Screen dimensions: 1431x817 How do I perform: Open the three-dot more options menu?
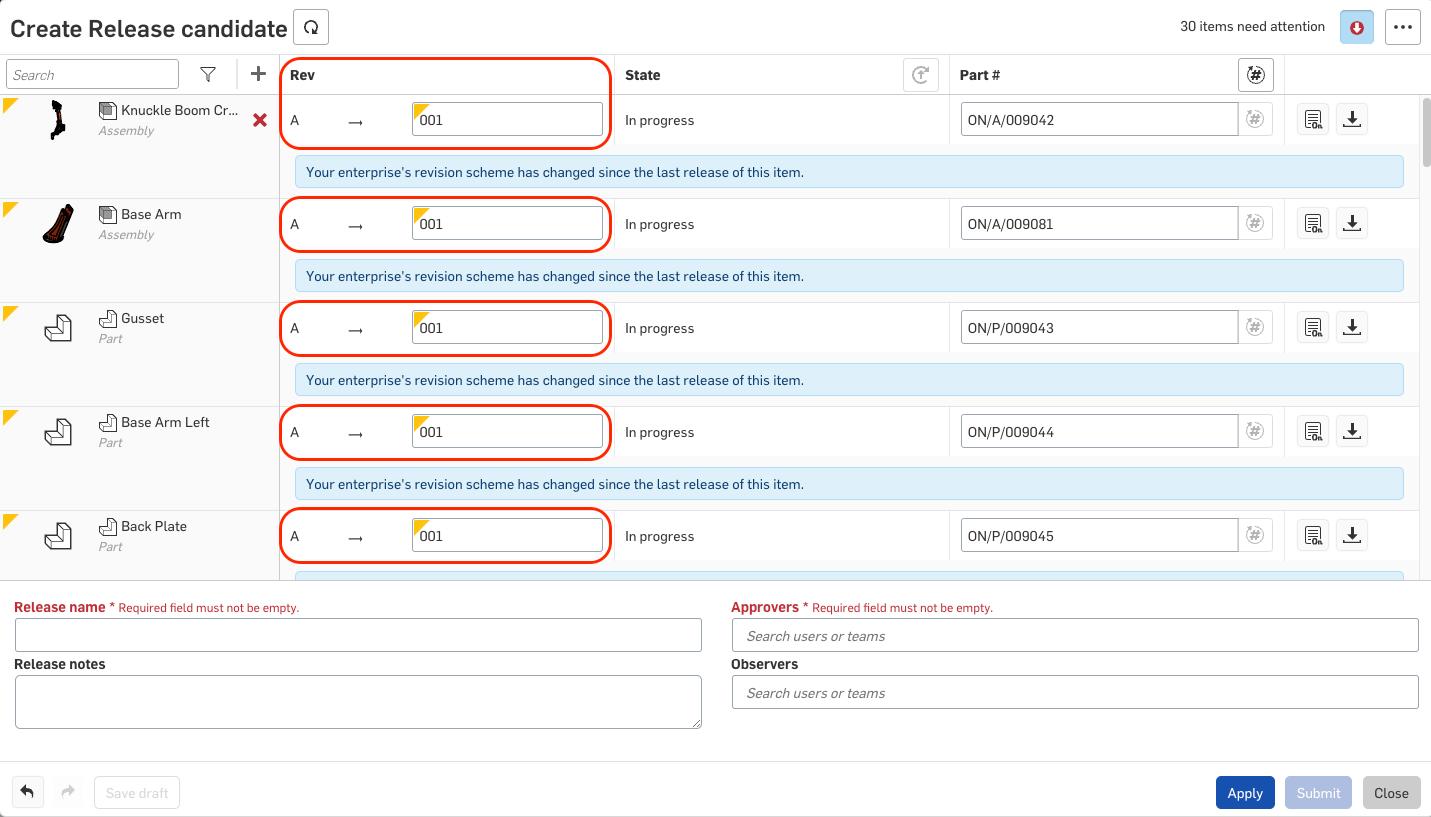coord(1403,27)
